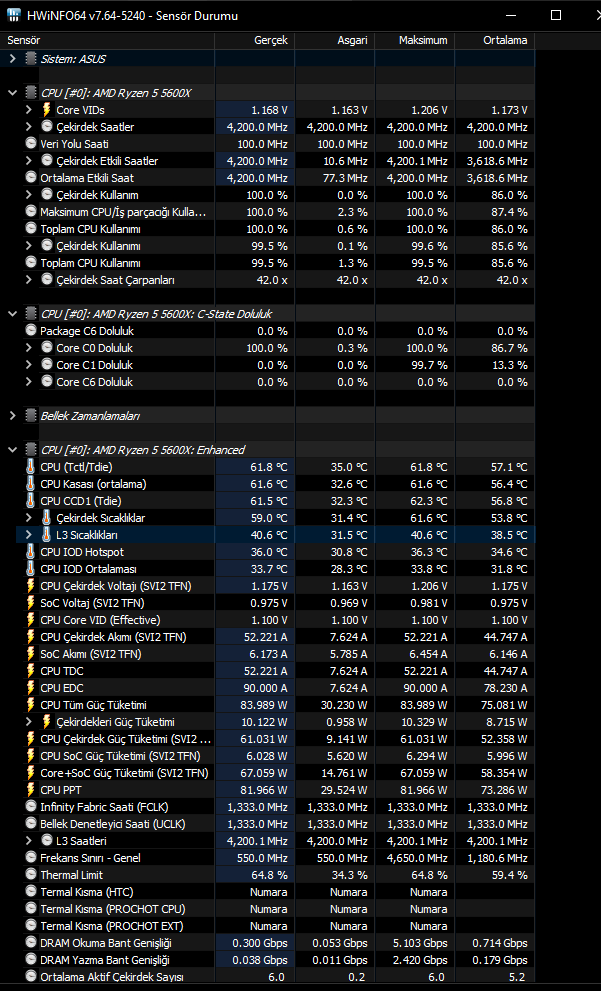This screenshot has width=601, height=991.
Task: Click the thermometer icon beside CPU Kasası (ortalama)
Action: [30, 483]
